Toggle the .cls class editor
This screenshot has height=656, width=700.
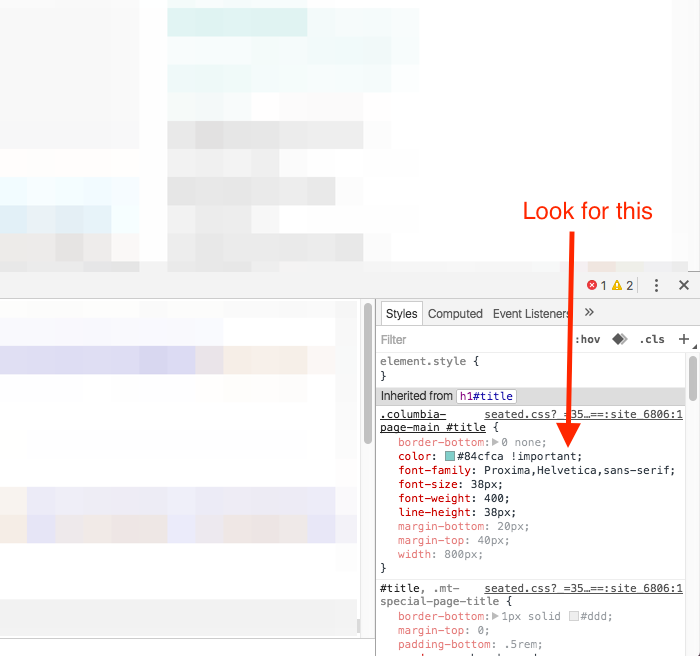pos(652,339)
